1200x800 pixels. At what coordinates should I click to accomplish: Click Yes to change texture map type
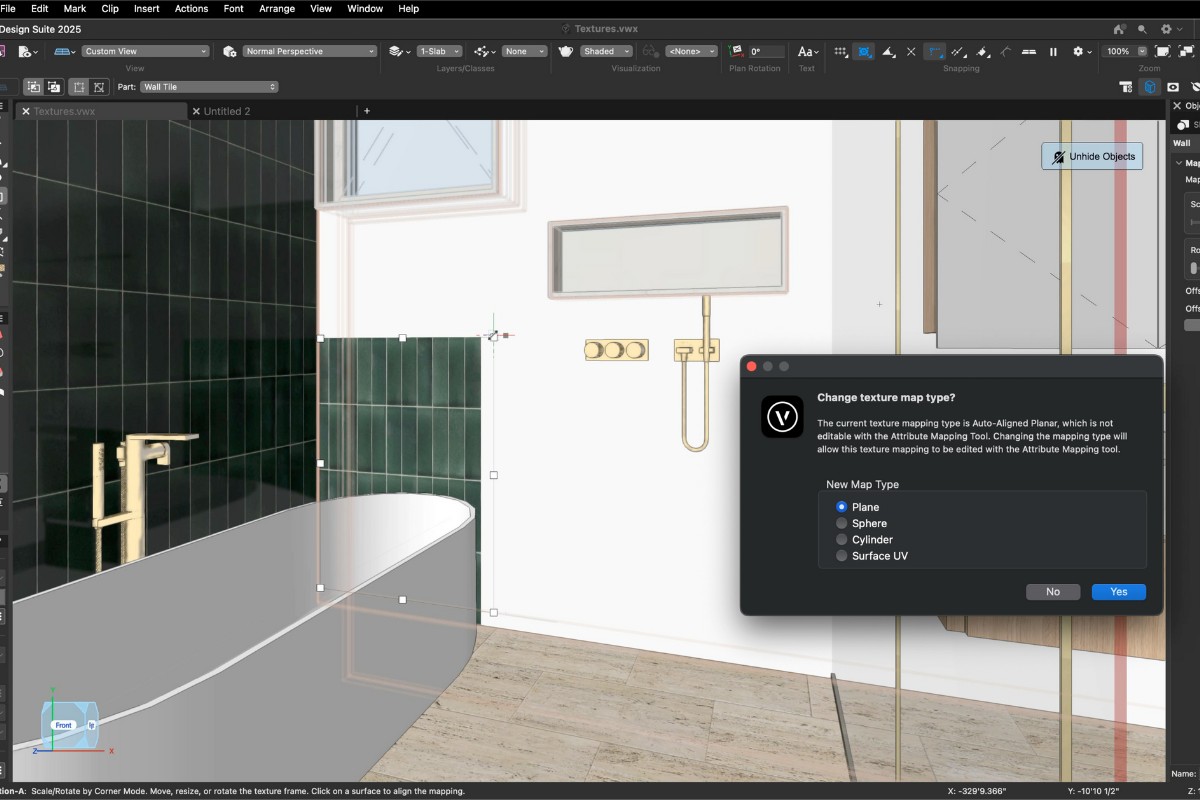[1118, 591]
